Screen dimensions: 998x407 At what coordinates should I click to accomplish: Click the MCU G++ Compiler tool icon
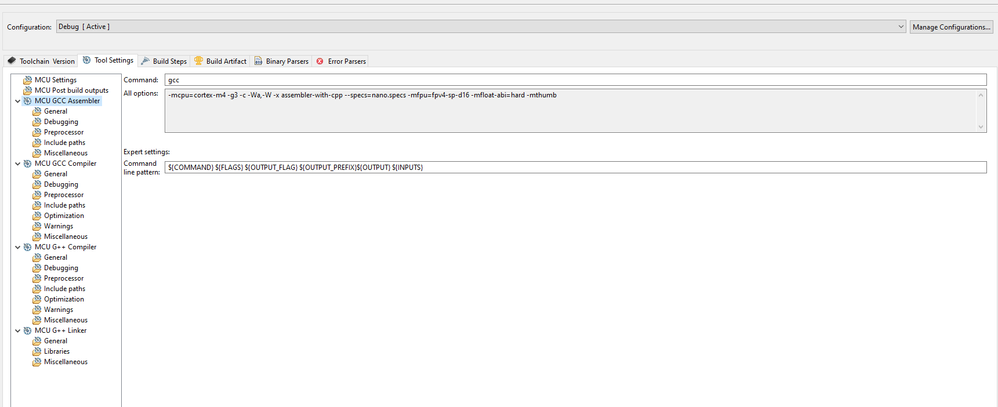tap(27, 247)
